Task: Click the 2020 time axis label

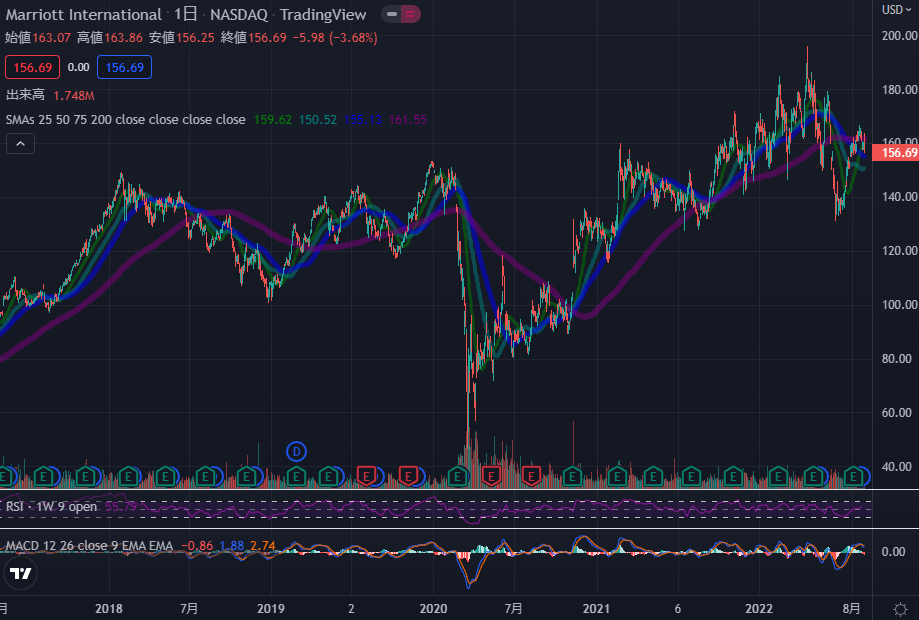Action: pos(433,609)
